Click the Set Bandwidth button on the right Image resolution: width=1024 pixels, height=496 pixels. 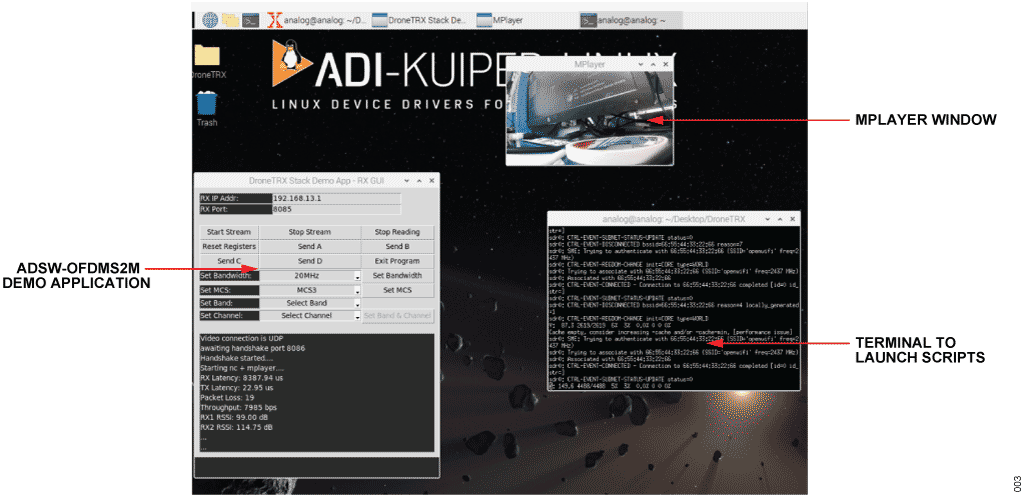397,275
